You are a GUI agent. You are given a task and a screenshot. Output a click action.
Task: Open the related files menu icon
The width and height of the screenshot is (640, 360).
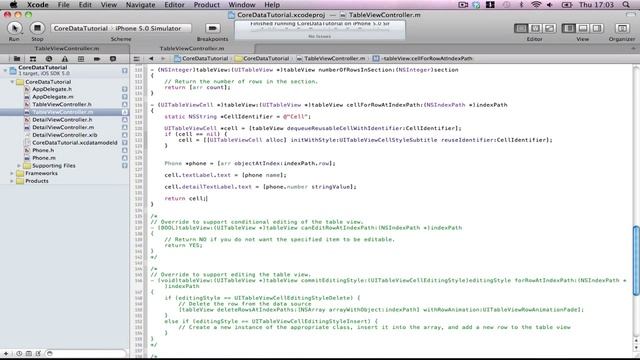coord(136,58)
